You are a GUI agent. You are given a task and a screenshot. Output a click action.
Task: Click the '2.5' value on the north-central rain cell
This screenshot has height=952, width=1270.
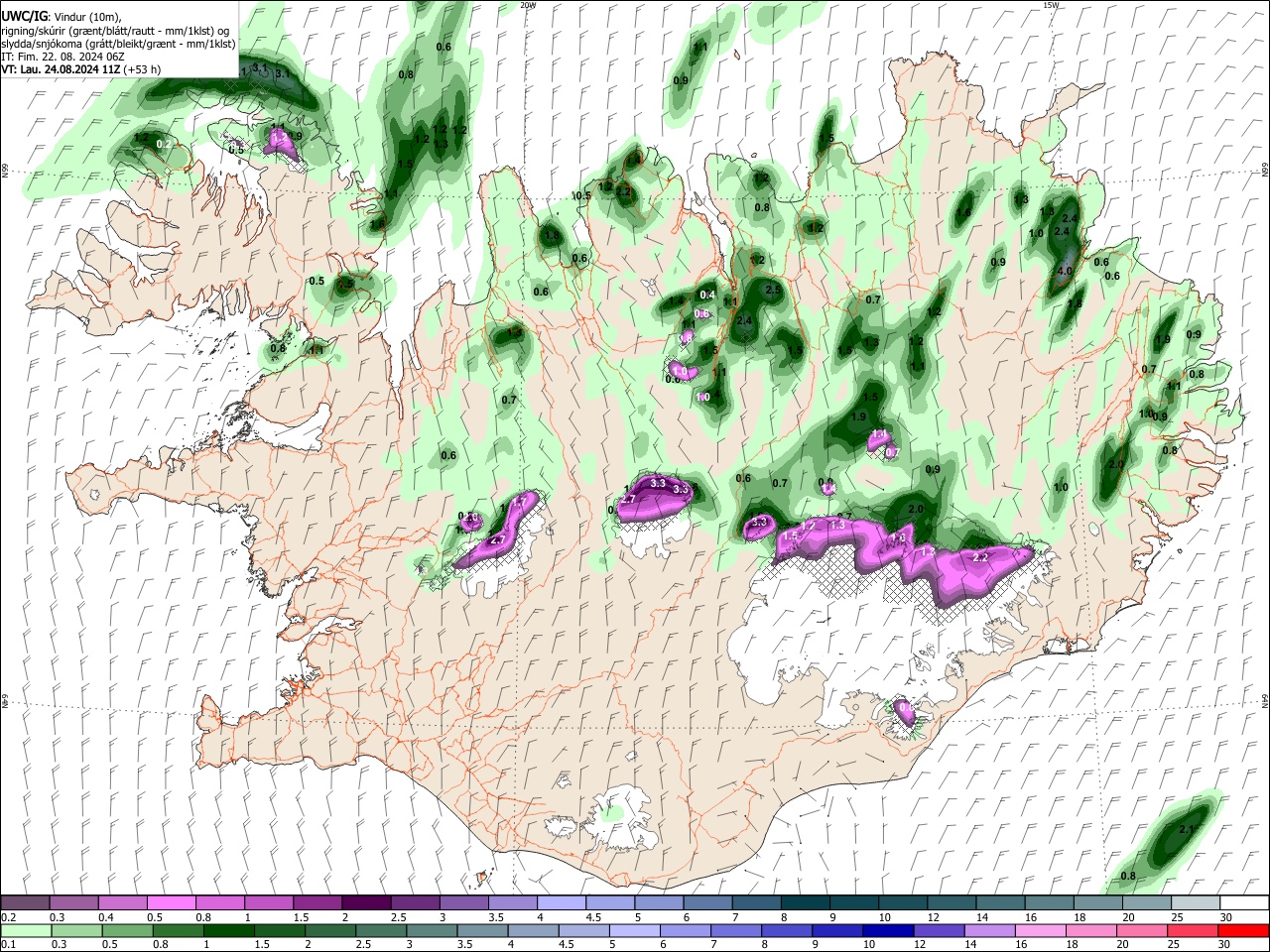(773, 289)
